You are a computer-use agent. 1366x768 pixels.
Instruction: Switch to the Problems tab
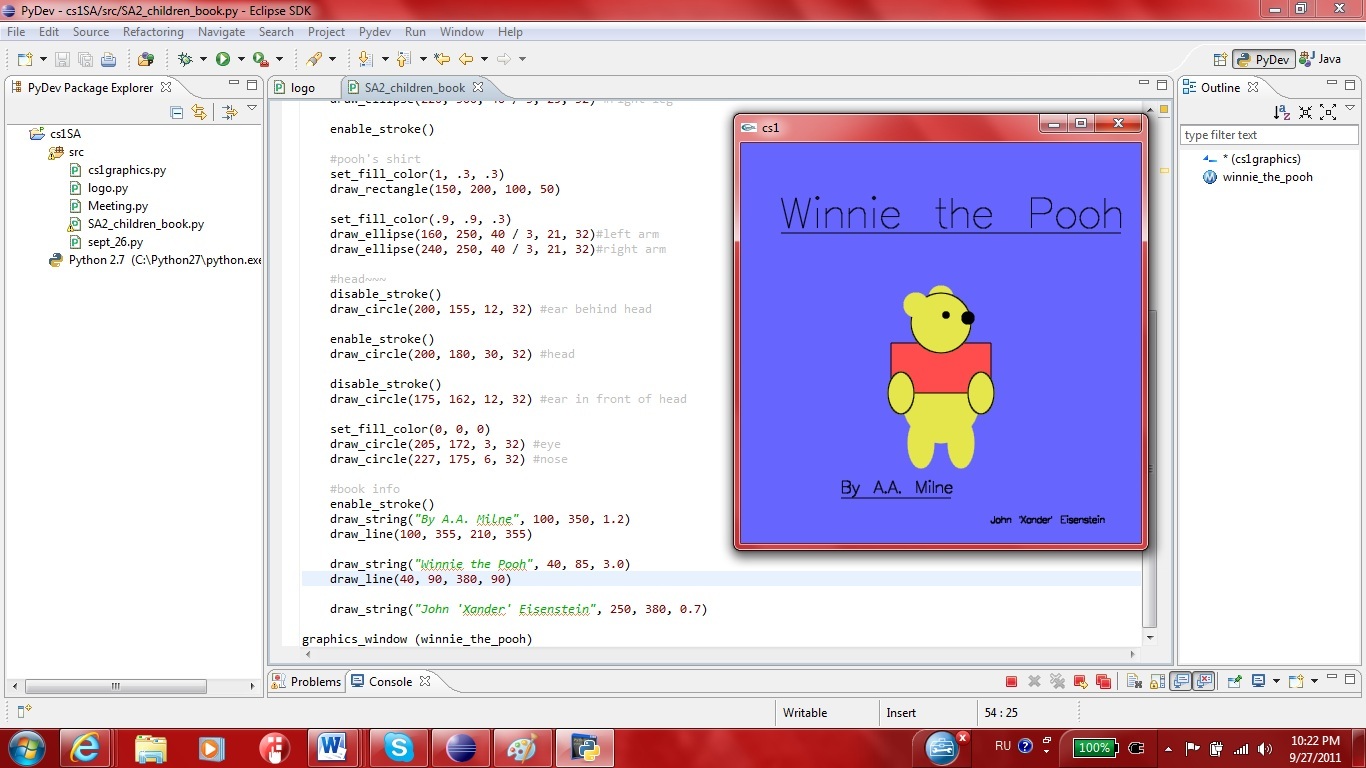[307, 682]
